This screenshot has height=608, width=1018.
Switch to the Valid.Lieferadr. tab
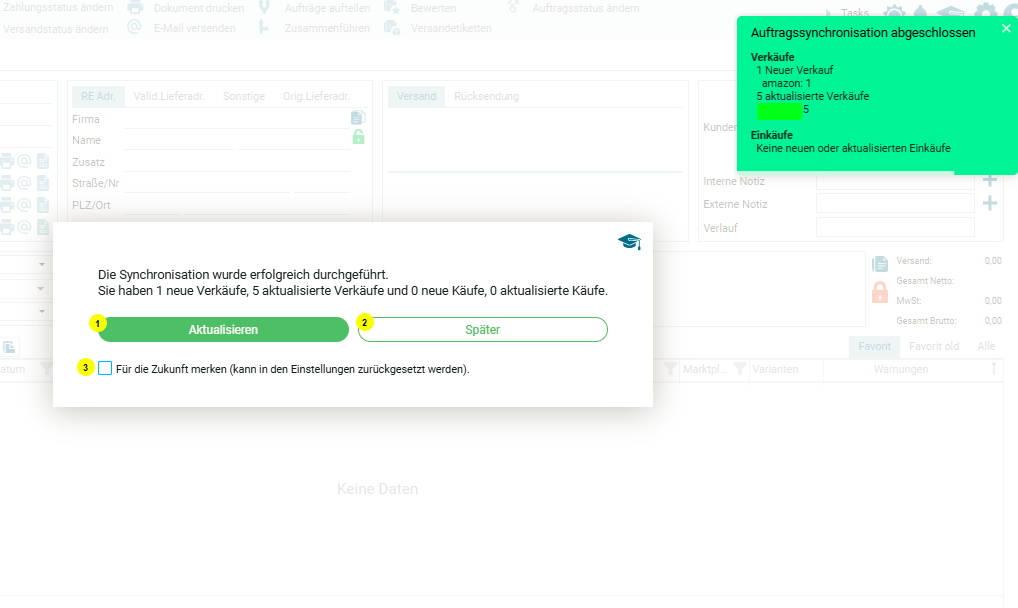click(x=169, y=96)
